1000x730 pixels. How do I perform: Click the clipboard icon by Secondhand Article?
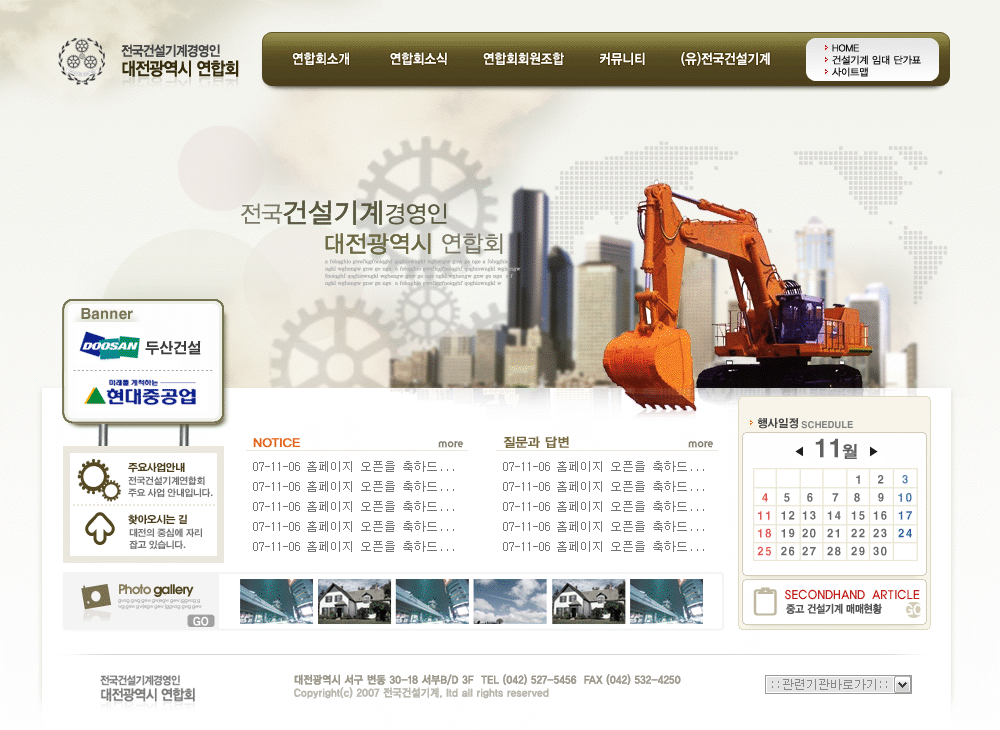pos(765,601)
